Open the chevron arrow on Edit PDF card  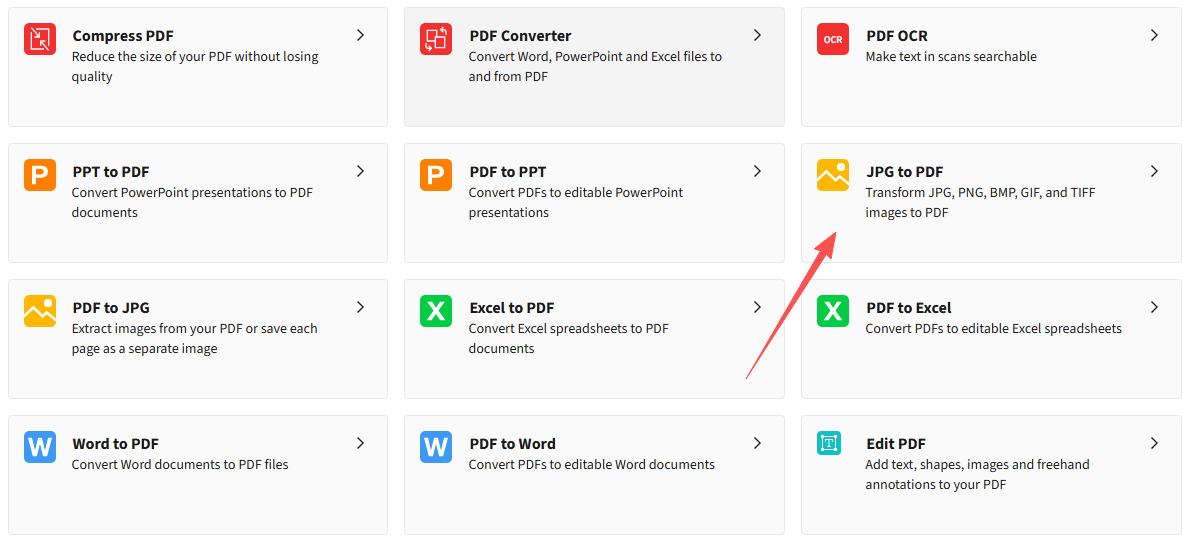click(x=1154, y=443)
